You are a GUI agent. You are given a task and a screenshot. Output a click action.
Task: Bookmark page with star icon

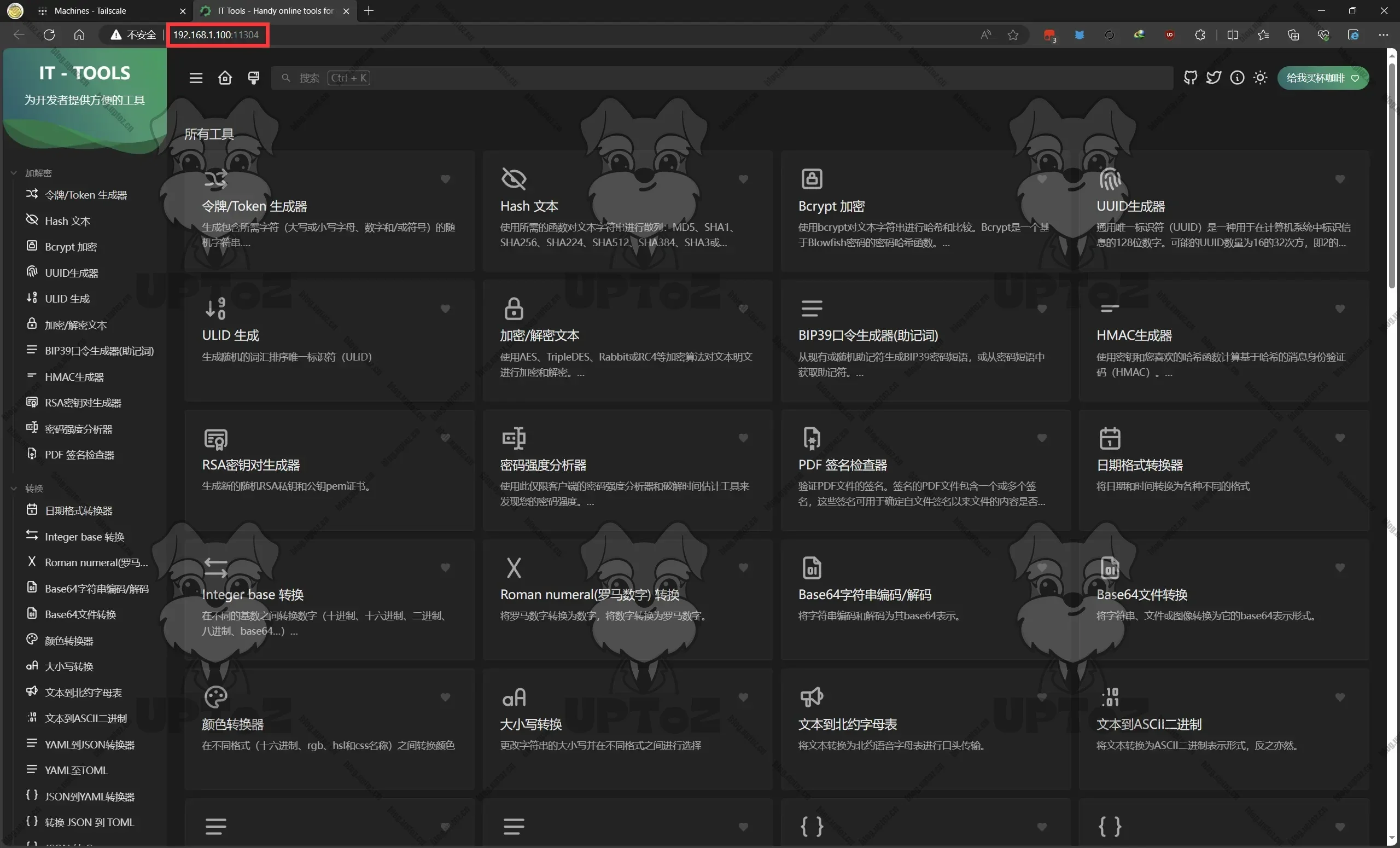pos(1012,34)
